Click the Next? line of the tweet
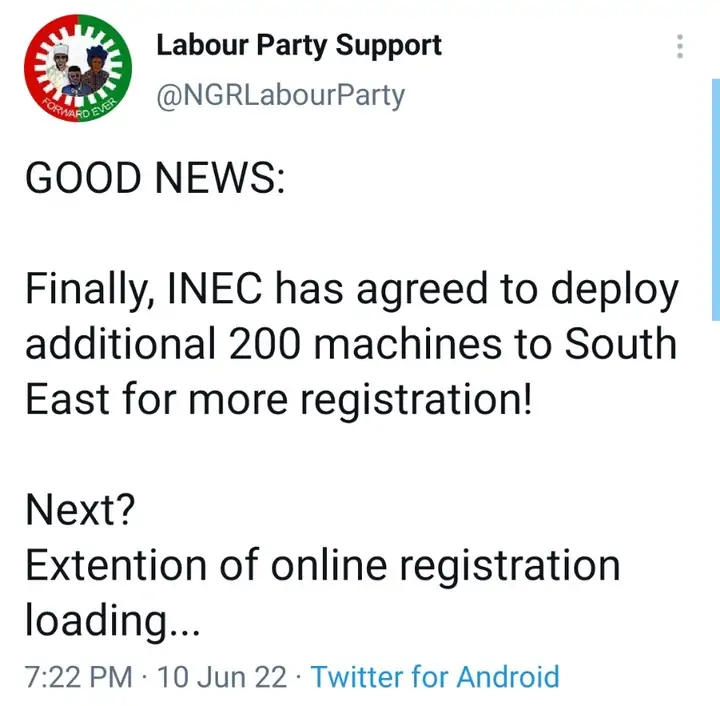 pos(80,511)
